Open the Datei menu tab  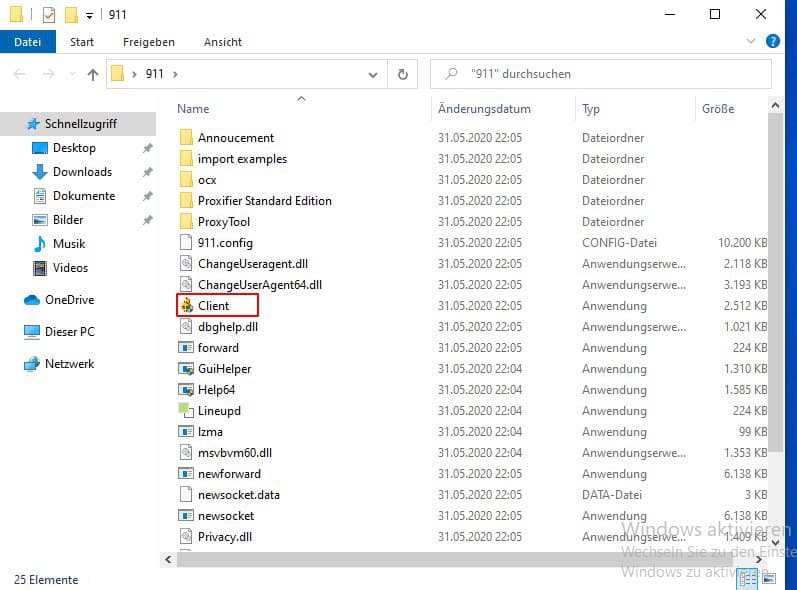28,42
